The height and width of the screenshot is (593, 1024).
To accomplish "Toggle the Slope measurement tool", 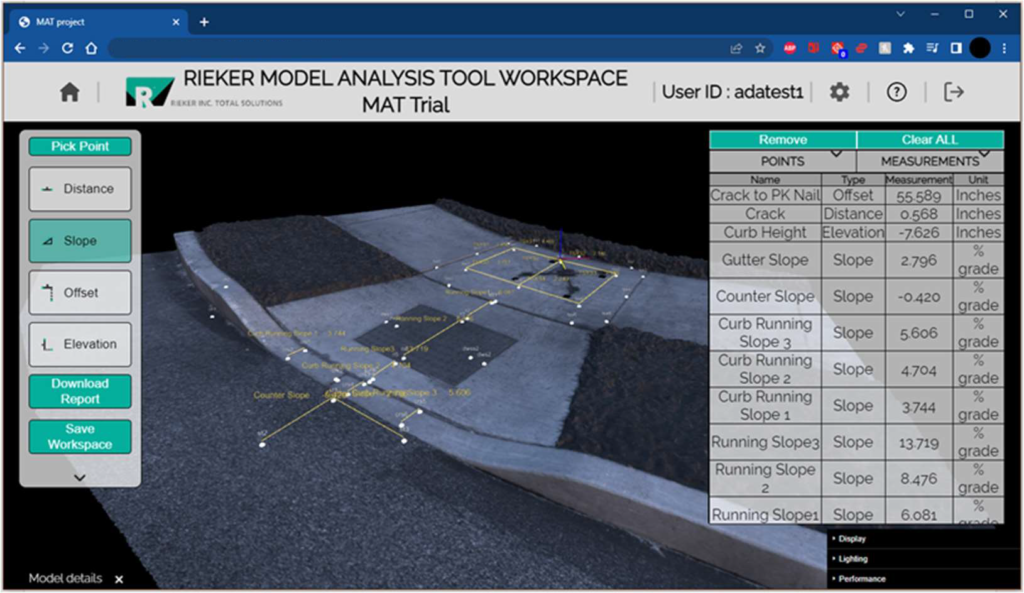I will (x=80, y=241).
